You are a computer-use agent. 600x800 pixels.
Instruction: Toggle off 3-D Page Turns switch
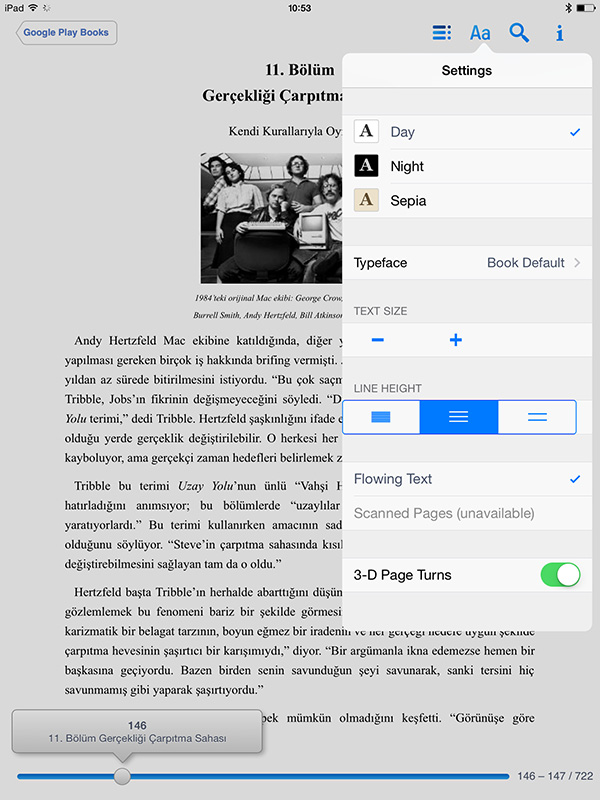click(x=560, y=575)
